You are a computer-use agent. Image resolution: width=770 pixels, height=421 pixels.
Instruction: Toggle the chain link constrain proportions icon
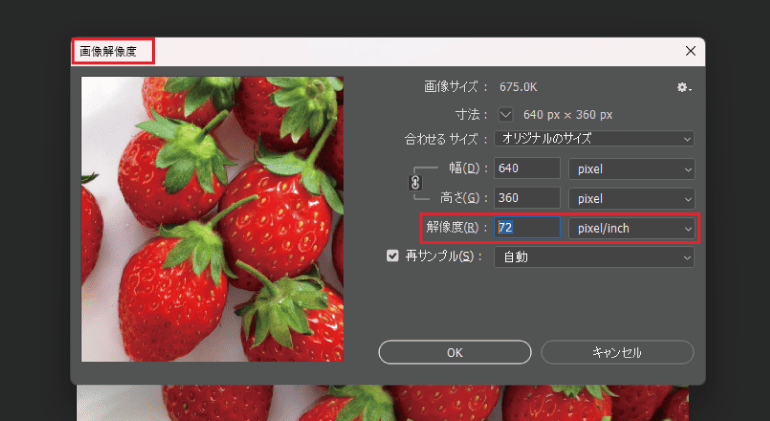(x=415, y=183)
